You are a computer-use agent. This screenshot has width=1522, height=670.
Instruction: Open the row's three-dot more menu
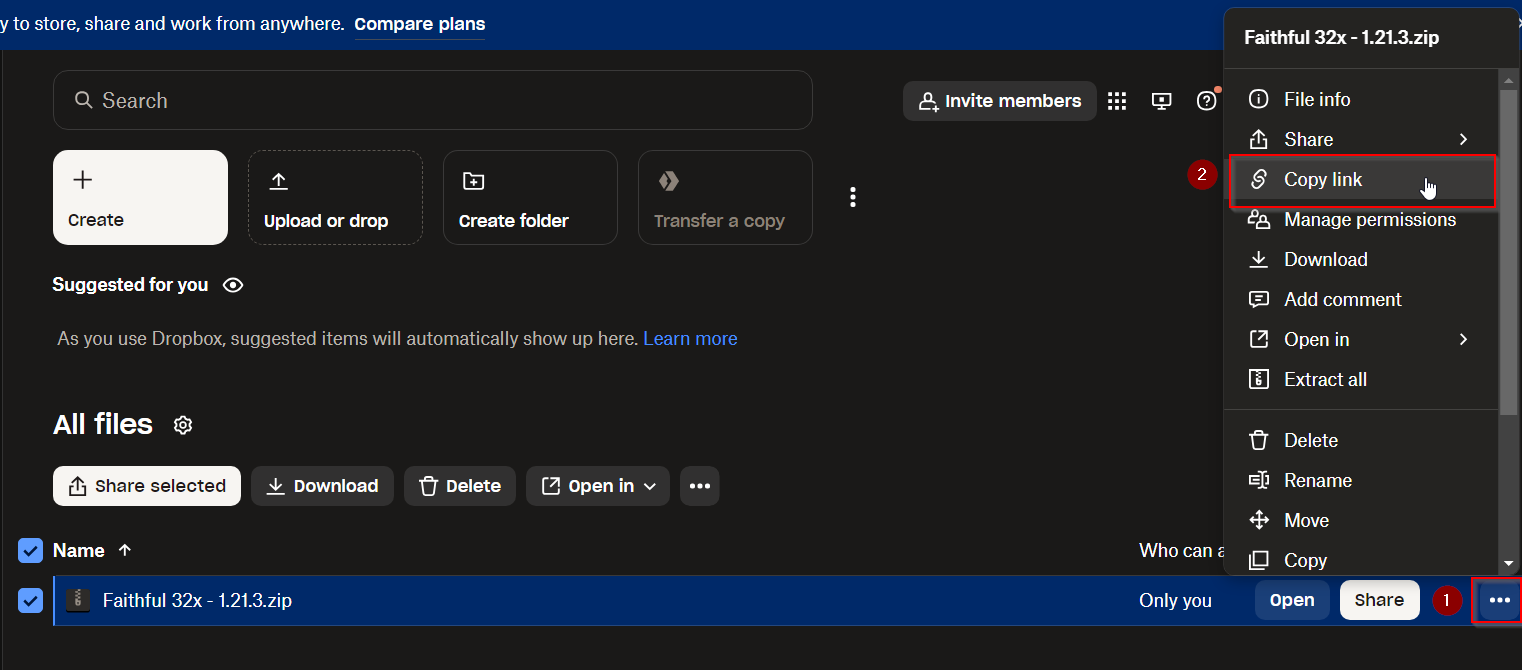[1499, 600]
